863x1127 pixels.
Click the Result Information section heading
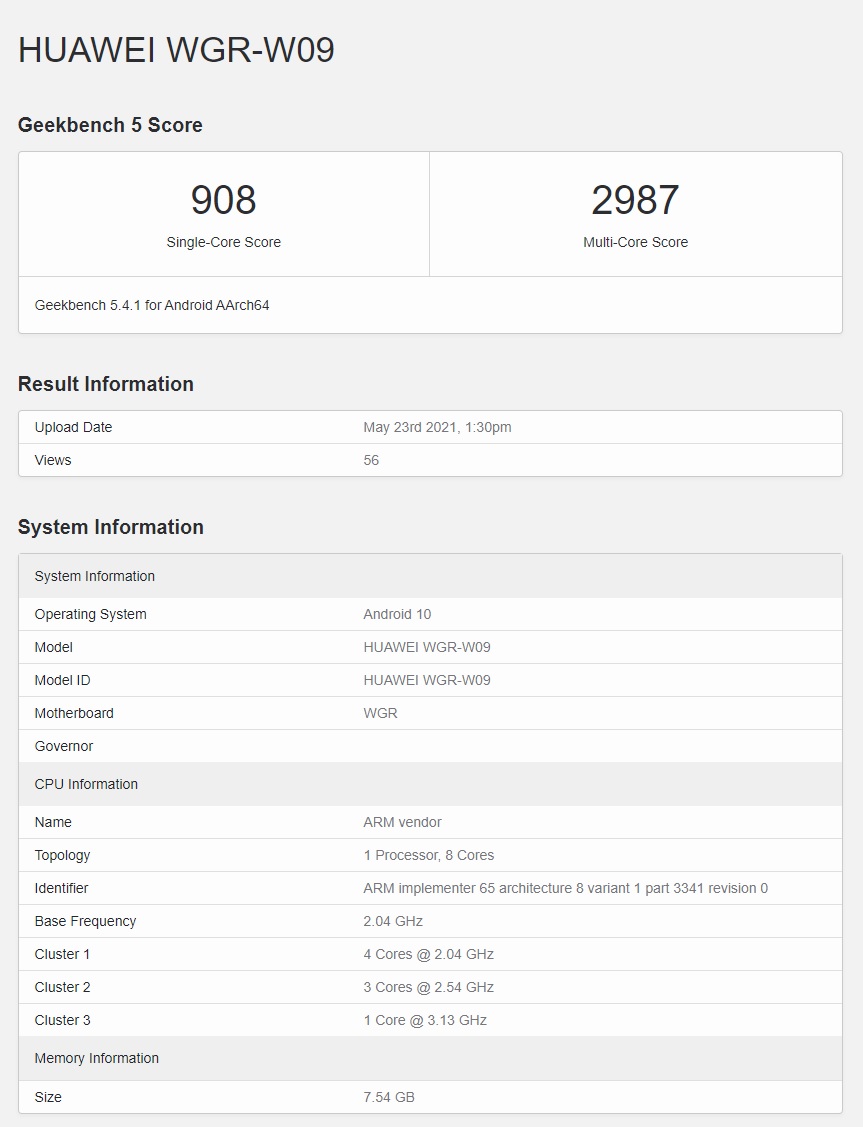(x=105, y=384)
